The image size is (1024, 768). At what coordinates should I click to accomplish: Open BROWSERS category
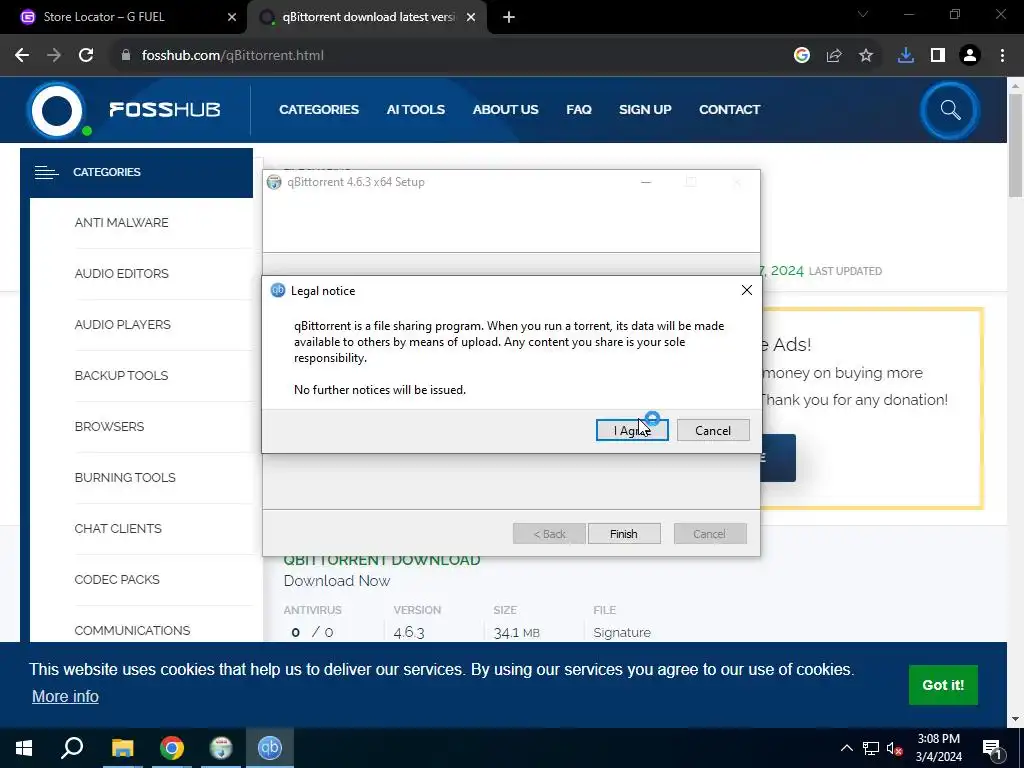(x=109, y=426)
